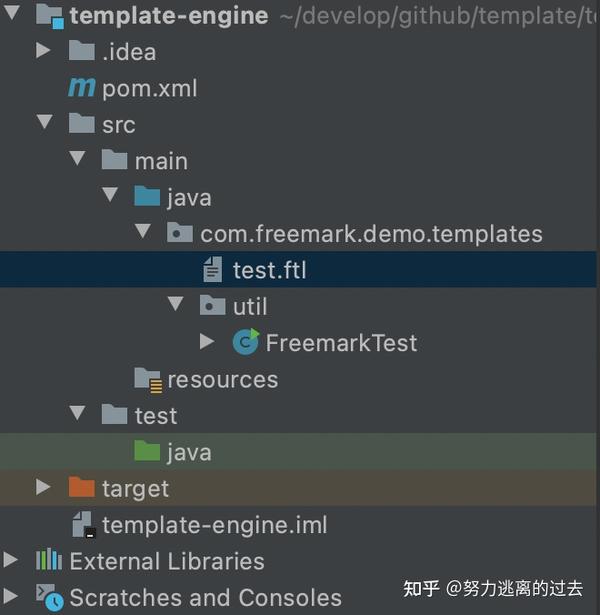Expand the .idea folder

pyautogui.click(x=44, y=51)
